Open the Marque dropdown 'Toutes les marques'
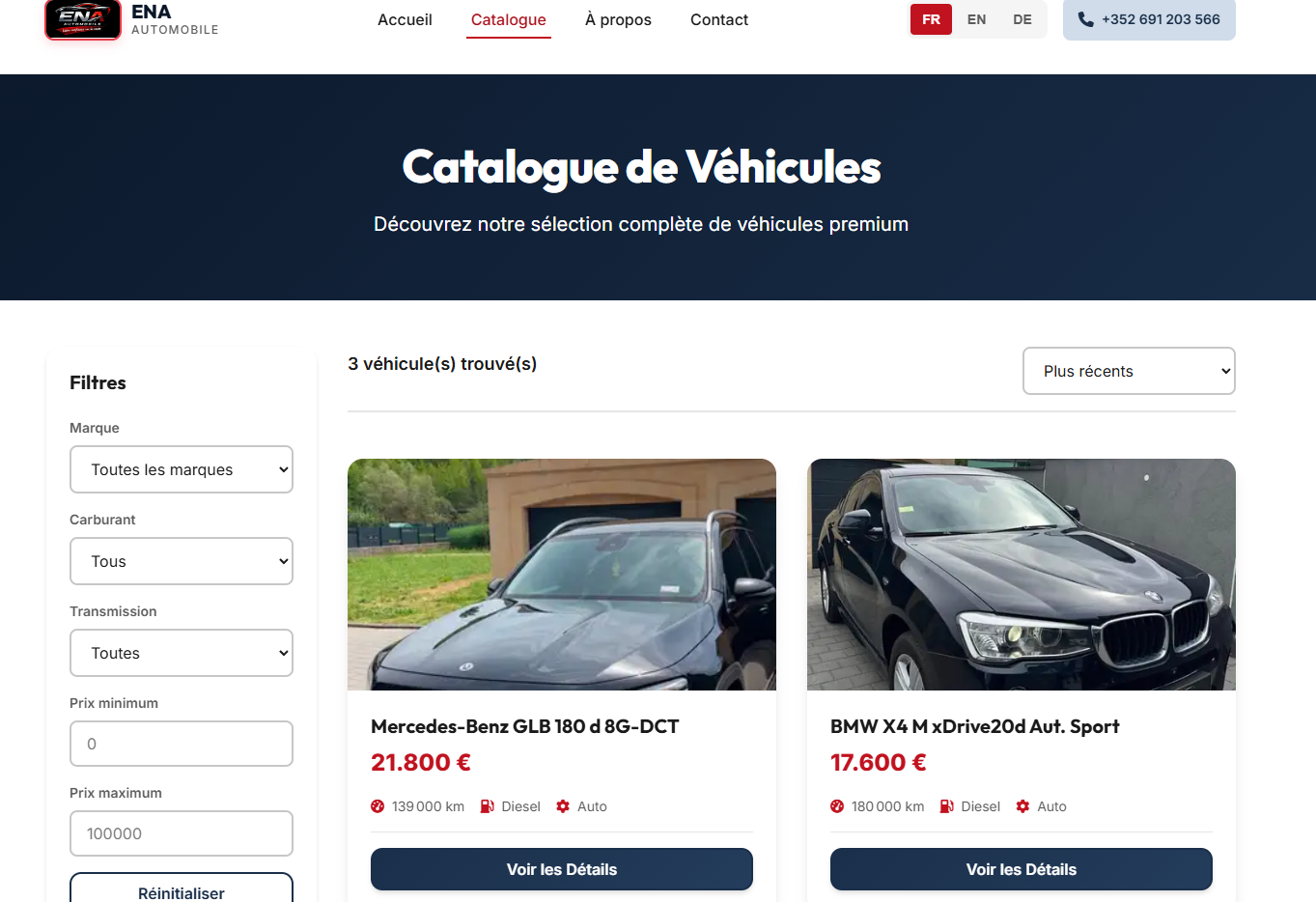Viewport: 1316px width, 902px height. (x=182, y=469)
